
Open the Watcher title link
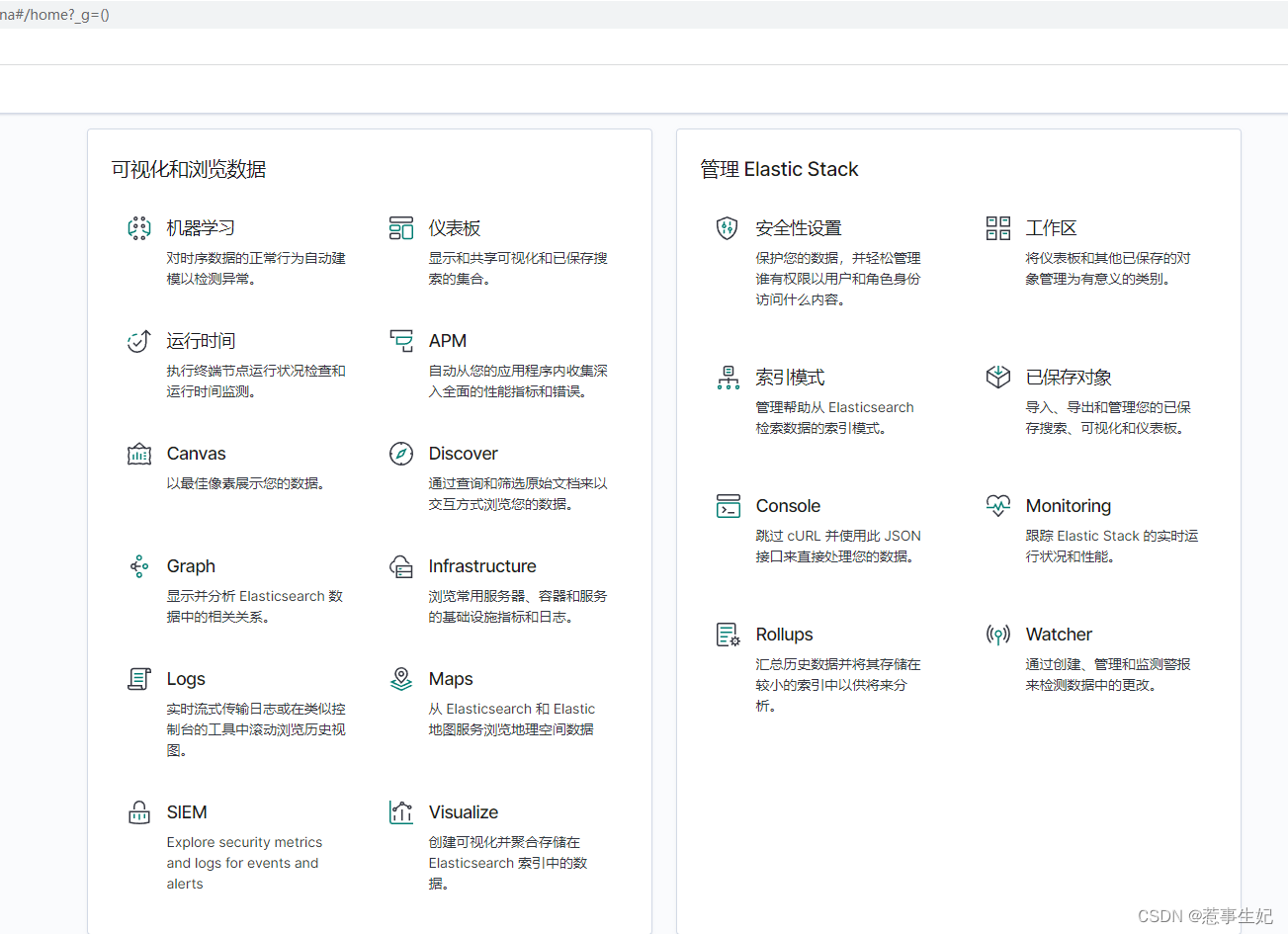tap(1059, 635)
